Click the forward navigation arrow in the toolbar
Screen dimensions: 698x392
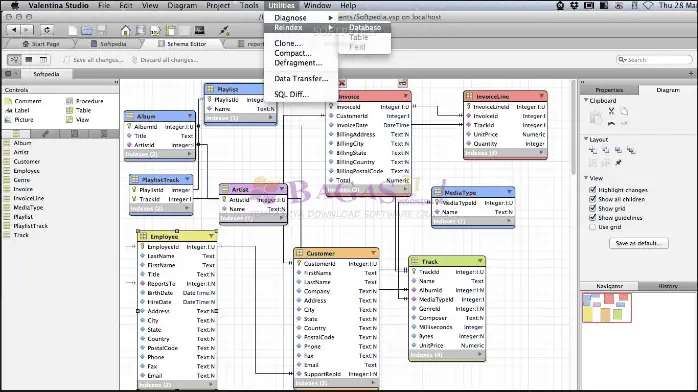pos(26,30)
